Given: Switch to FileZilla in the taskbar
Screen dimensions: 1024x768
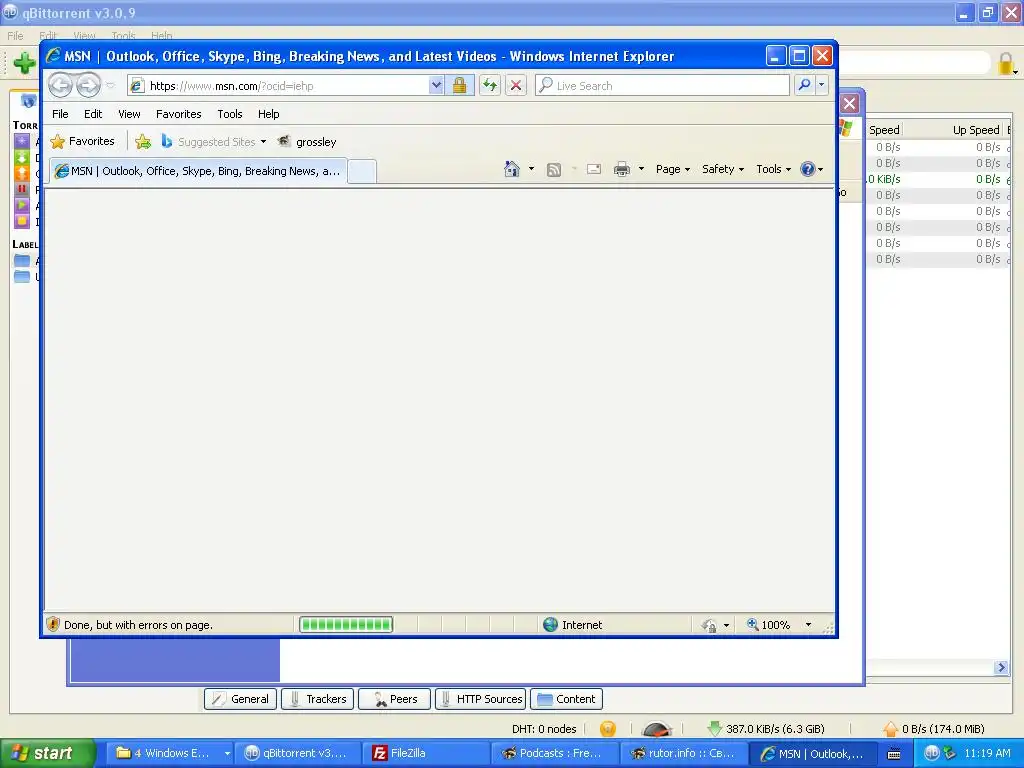Looking at the screenshot, I should click(423, 754).
